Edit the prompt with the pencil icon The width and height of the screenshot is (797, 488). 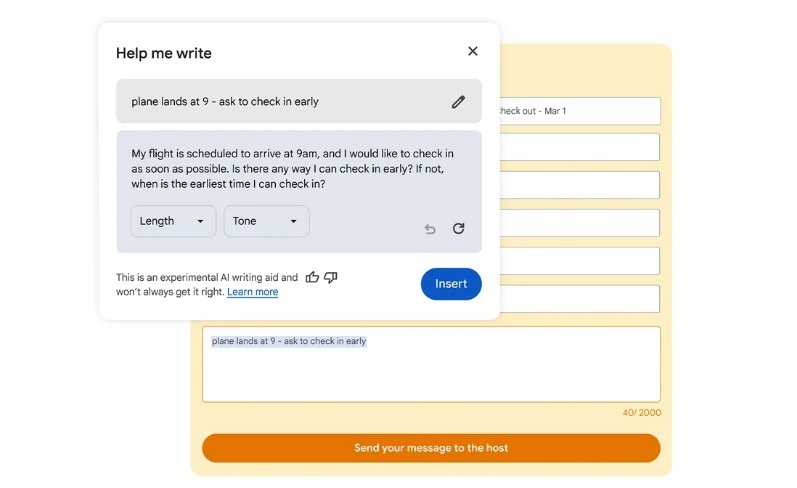coord(458,101)
